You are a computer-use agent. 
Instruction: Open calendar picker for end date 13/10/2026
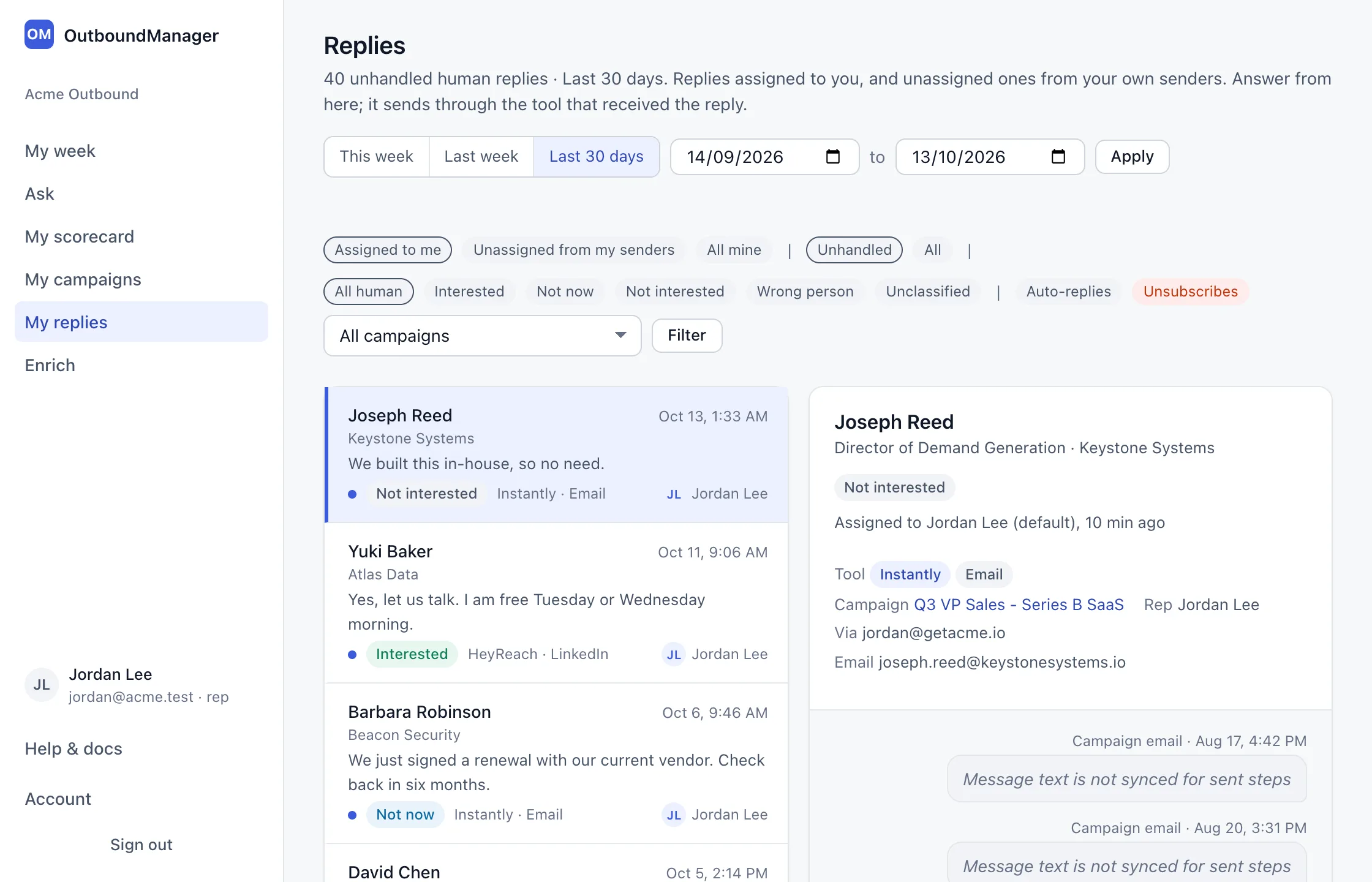pos(1058,157)
